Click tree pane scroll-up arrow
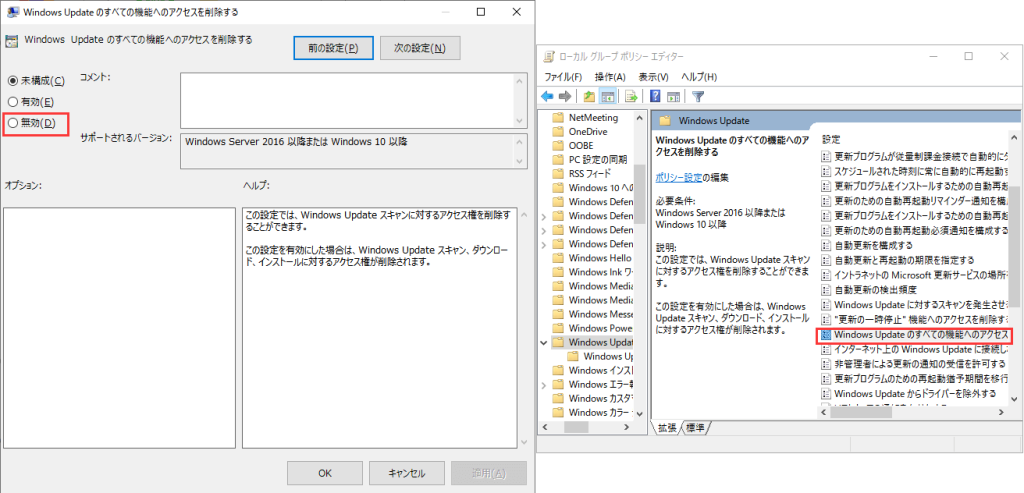The height and width of the screenshot is (493, 1024). point(639,117)
